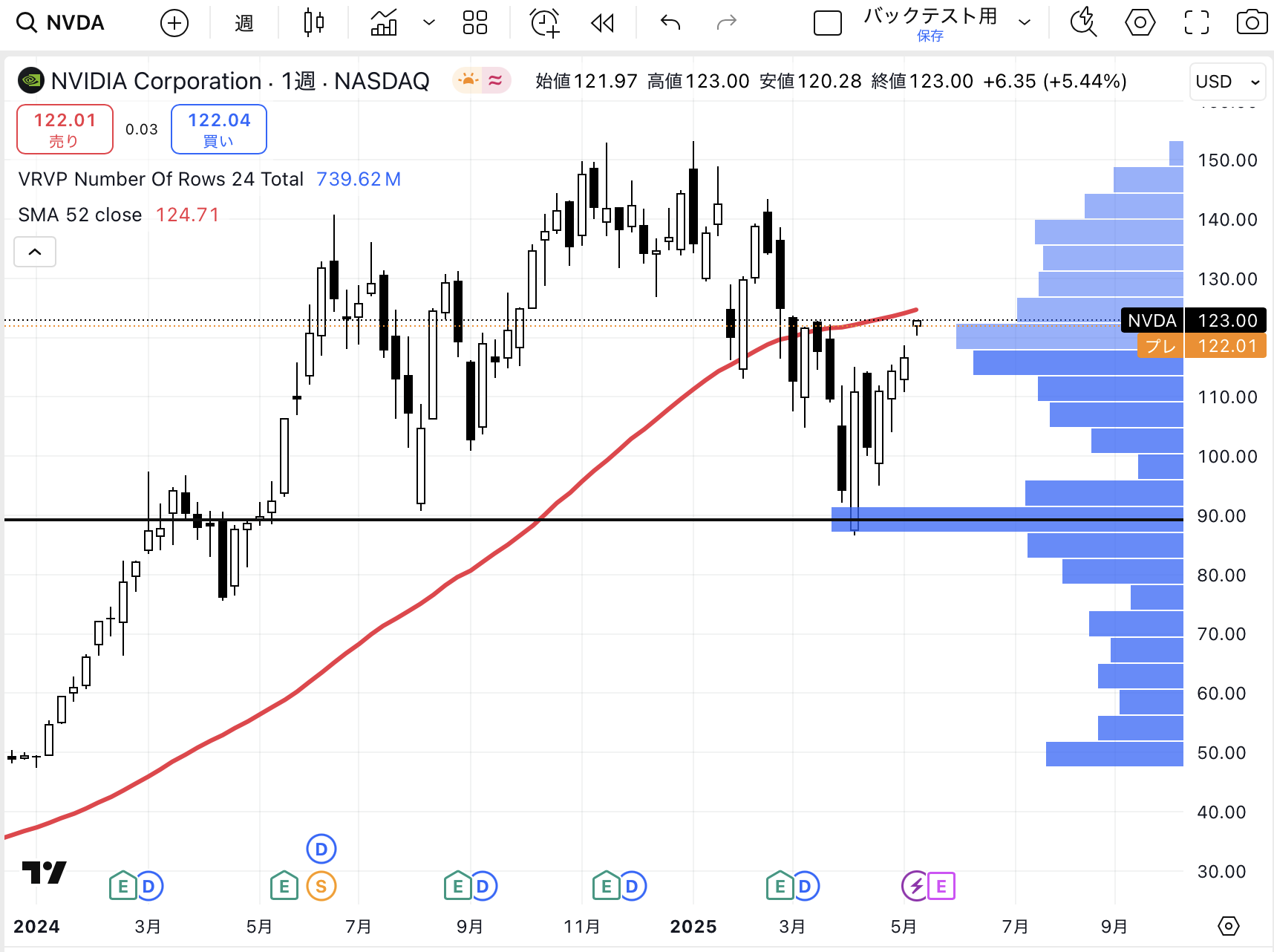Click the dividend D marker near 9月
1274x952 pixels.
click(x=483, y=886)
